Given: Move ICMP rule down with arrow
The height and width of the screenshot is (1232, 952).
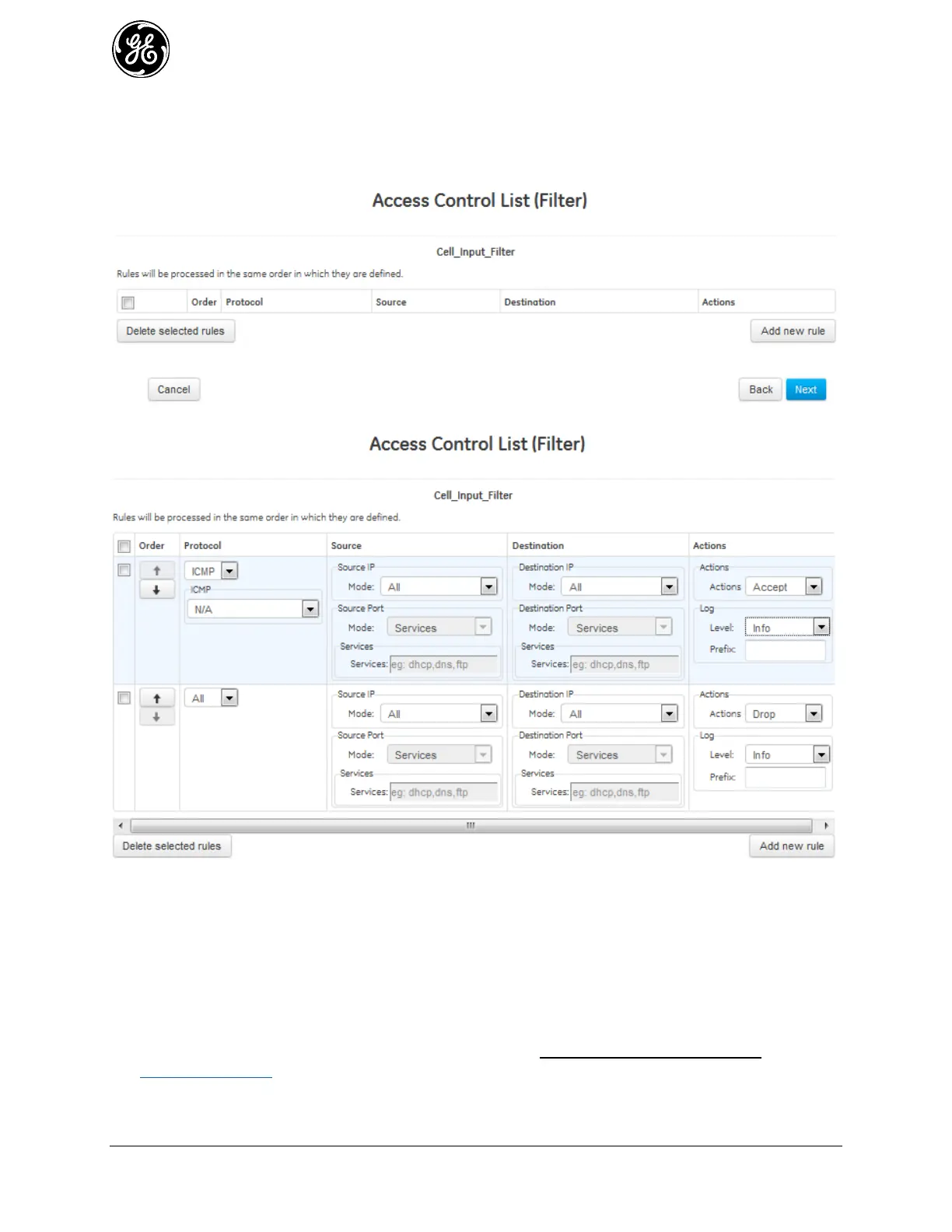Looking at the screenshot, I should point(156,590).
